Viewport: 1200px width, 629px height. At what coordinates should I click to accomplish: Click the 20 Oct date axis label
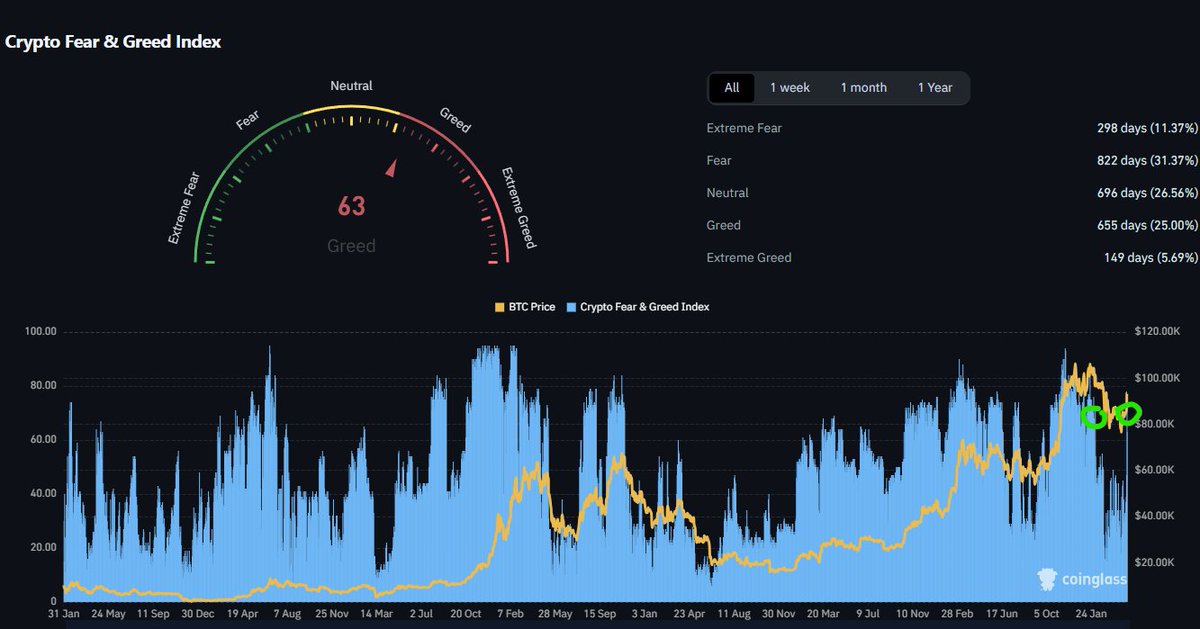467,614
